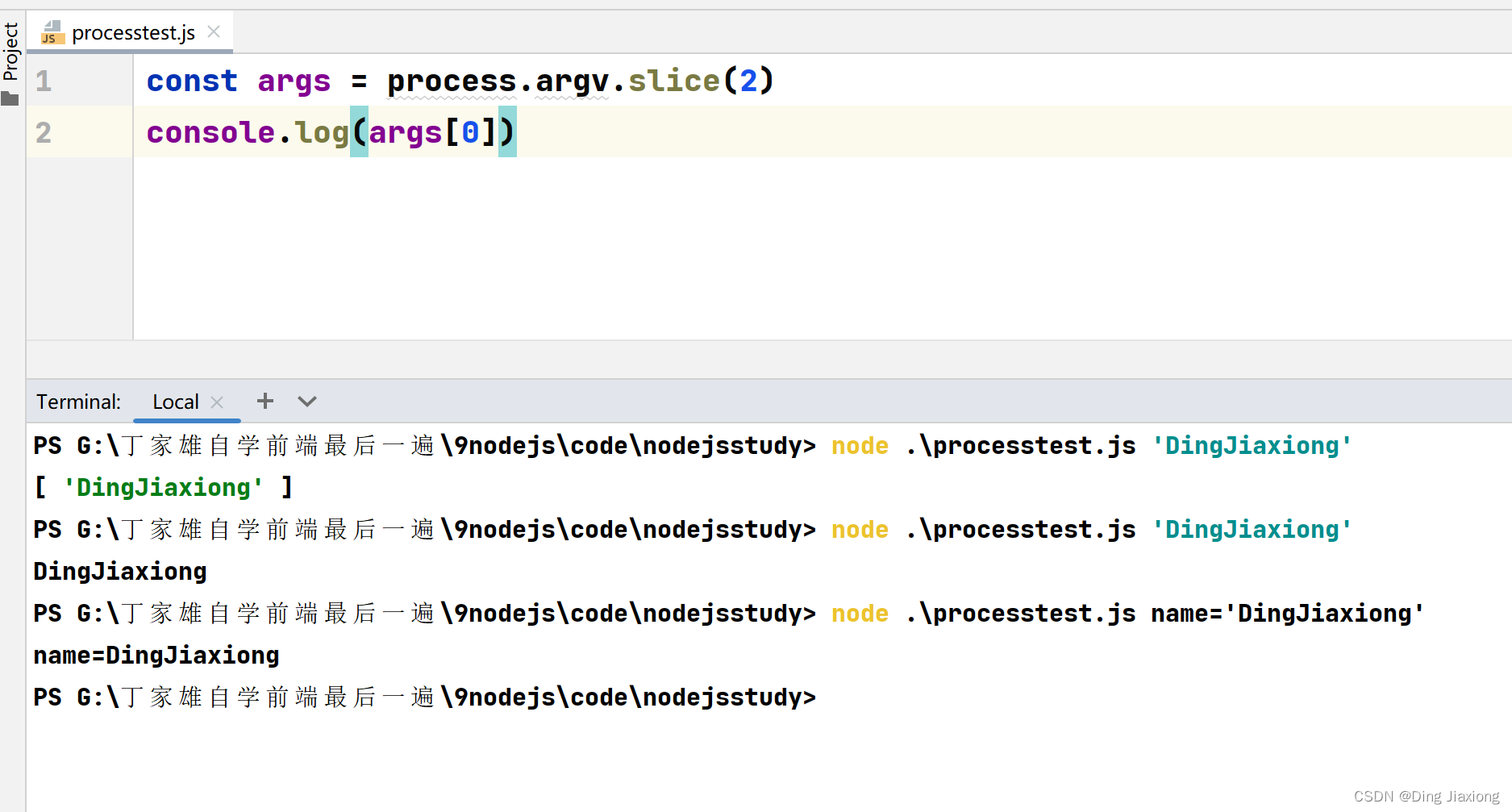Image resolution: width=1512 pixels, height=812 pixels.
Task: Click line number 1 in gutter
Action: pos(44,81)
